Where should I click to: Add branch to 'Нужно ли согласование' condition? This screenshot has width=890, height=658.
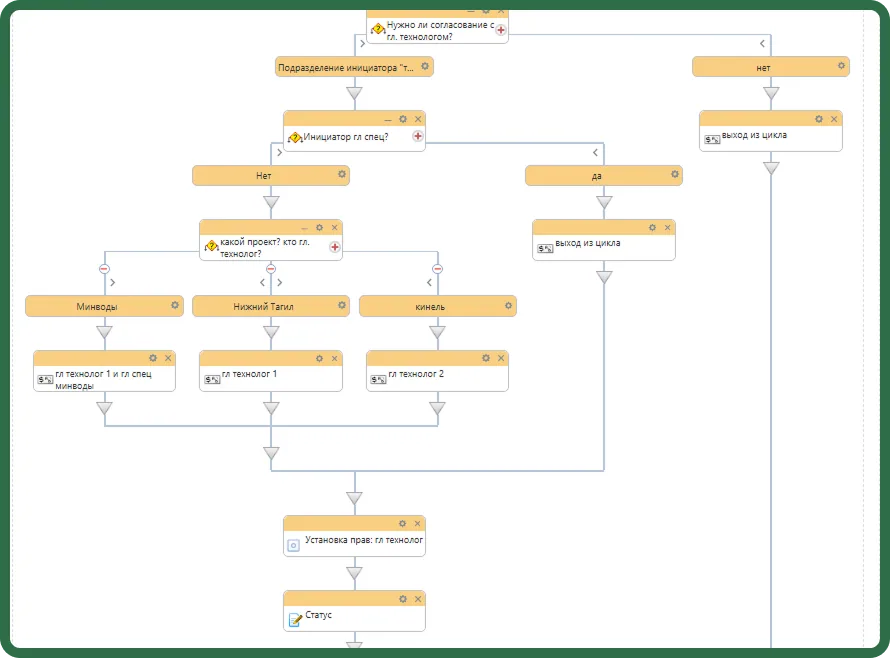[501, 30]
